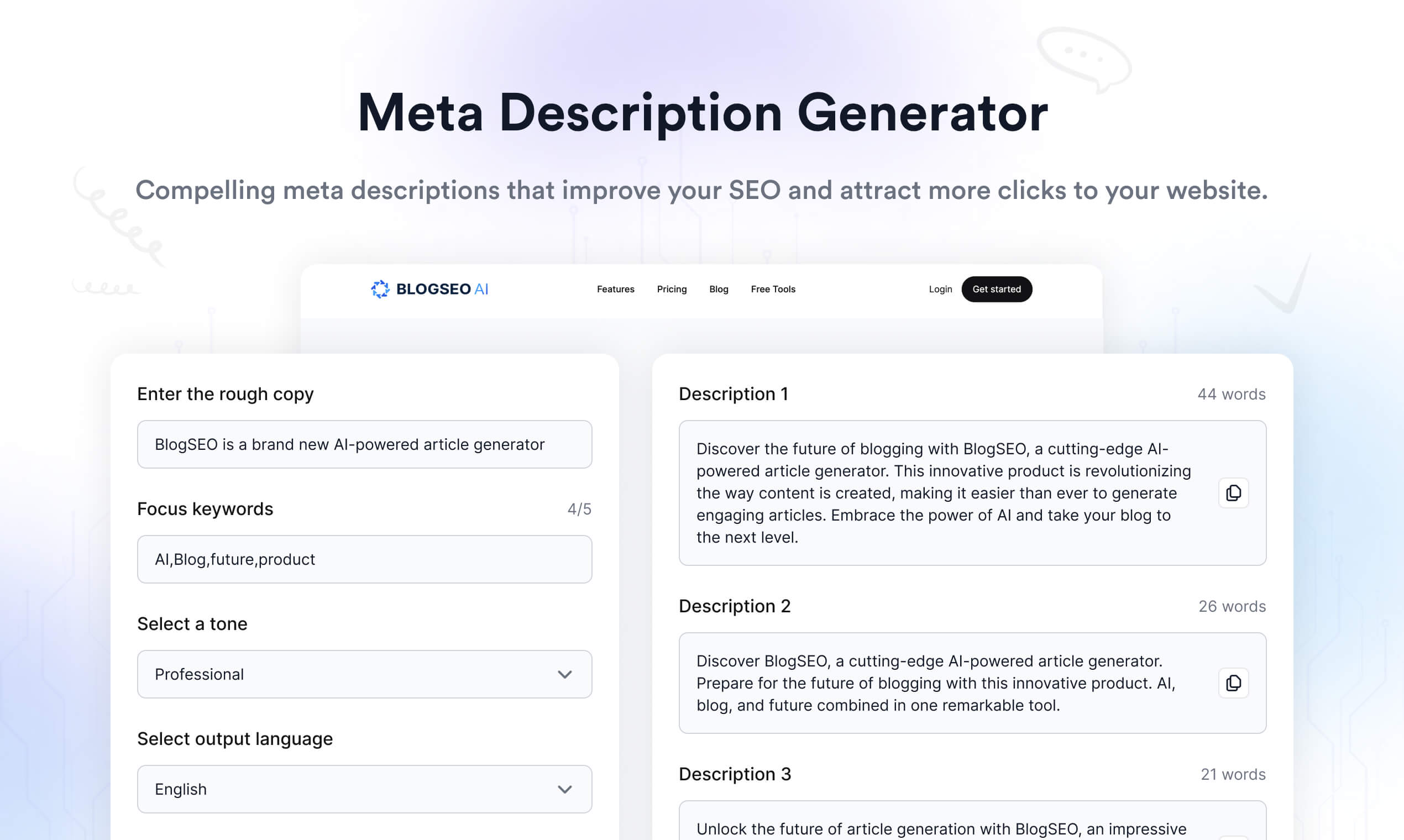This screenshot has width=1404, height=840.
Task: Go to the Blog navigation item
Action: [718, 289]
